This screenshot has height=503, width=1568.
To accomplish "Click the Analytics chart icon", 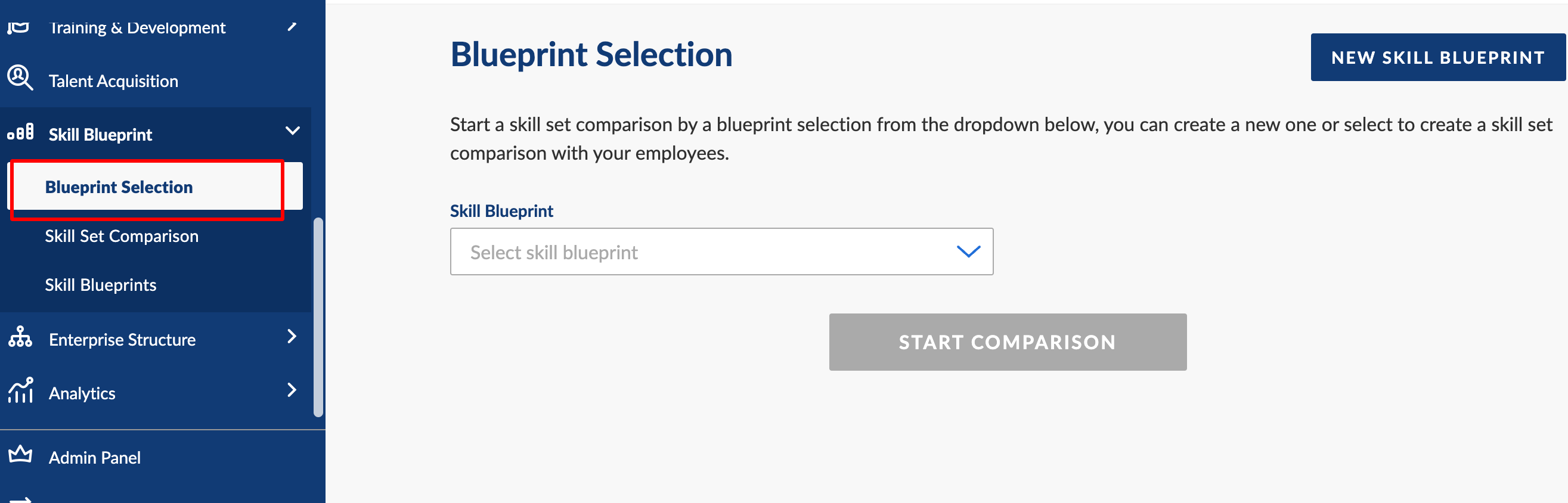I will click(20, 390).
